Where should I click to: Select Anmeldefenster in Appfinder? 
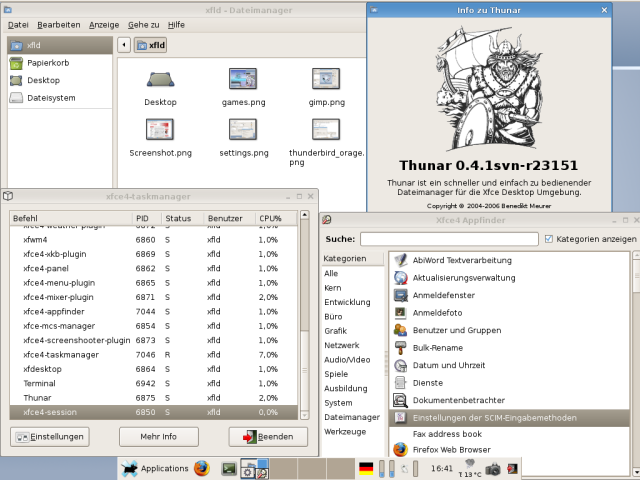pyautogui.click(x=509, y=296)
